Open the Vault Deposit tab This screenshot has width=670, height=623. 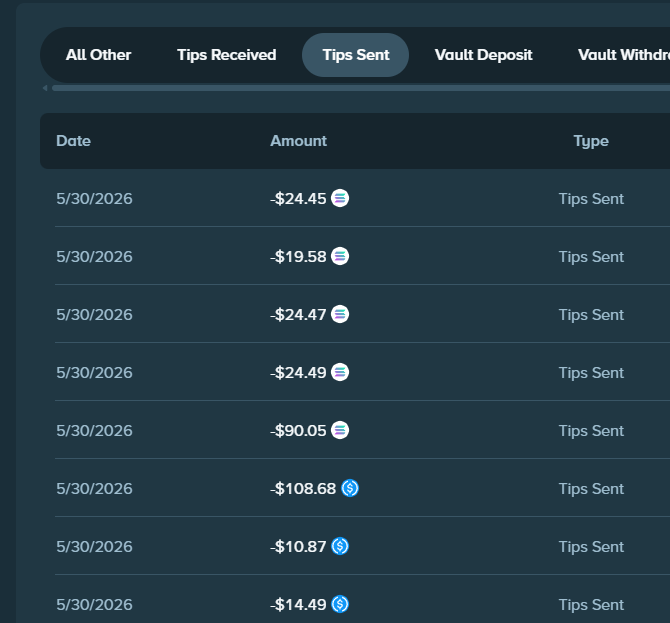pos(483,55)
